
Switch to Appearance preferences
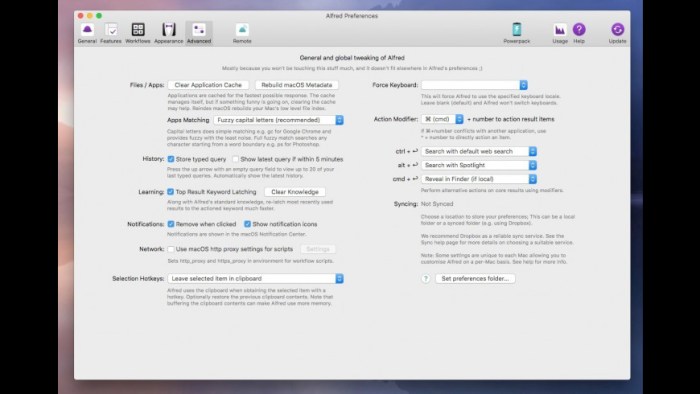(169, 33)
